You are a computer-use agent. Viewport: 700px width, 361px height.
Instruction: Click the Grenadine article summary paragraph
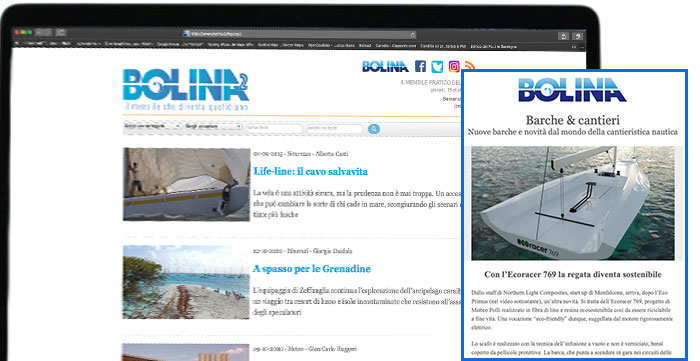[x=357, y=301]
